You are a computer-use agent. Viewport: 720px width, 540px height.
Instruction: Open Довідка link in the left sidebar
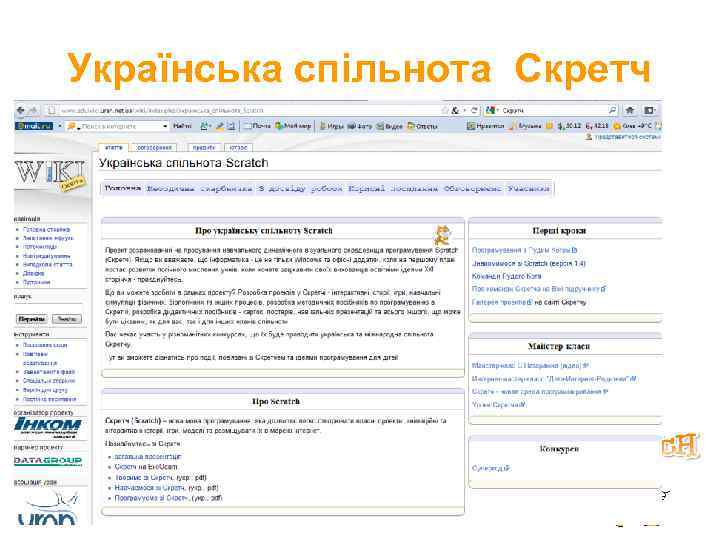[x=33, y=273]
